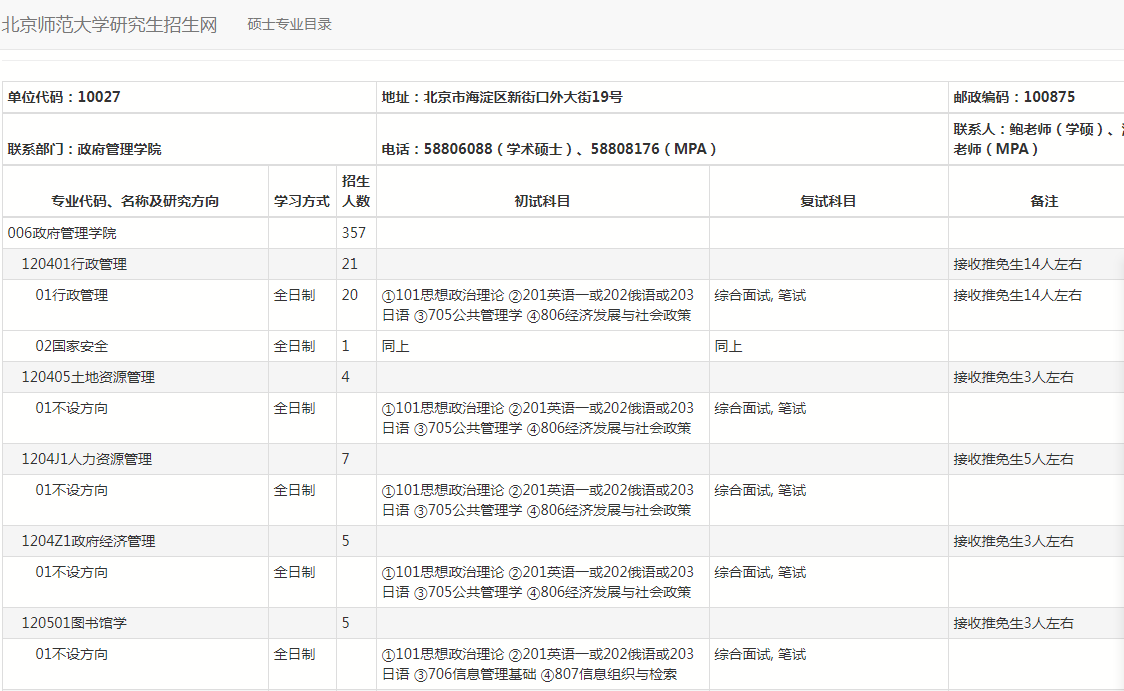1124x691 pixels.
Task: Click the 北京师范大学研究生招生网 site title
Action: (109, 25)
